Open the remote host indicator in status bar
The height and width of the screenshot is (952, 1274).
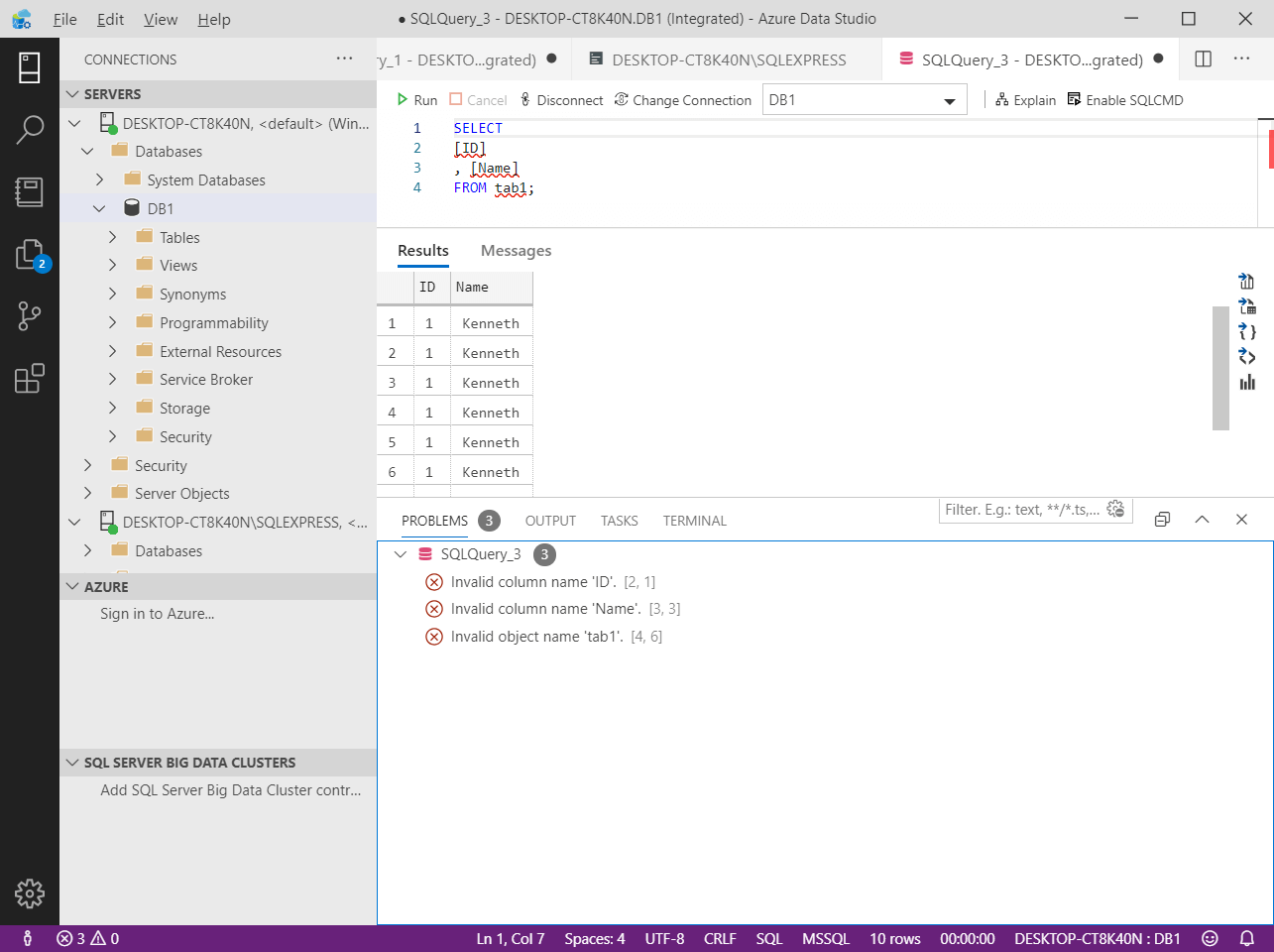click(28, 938)
